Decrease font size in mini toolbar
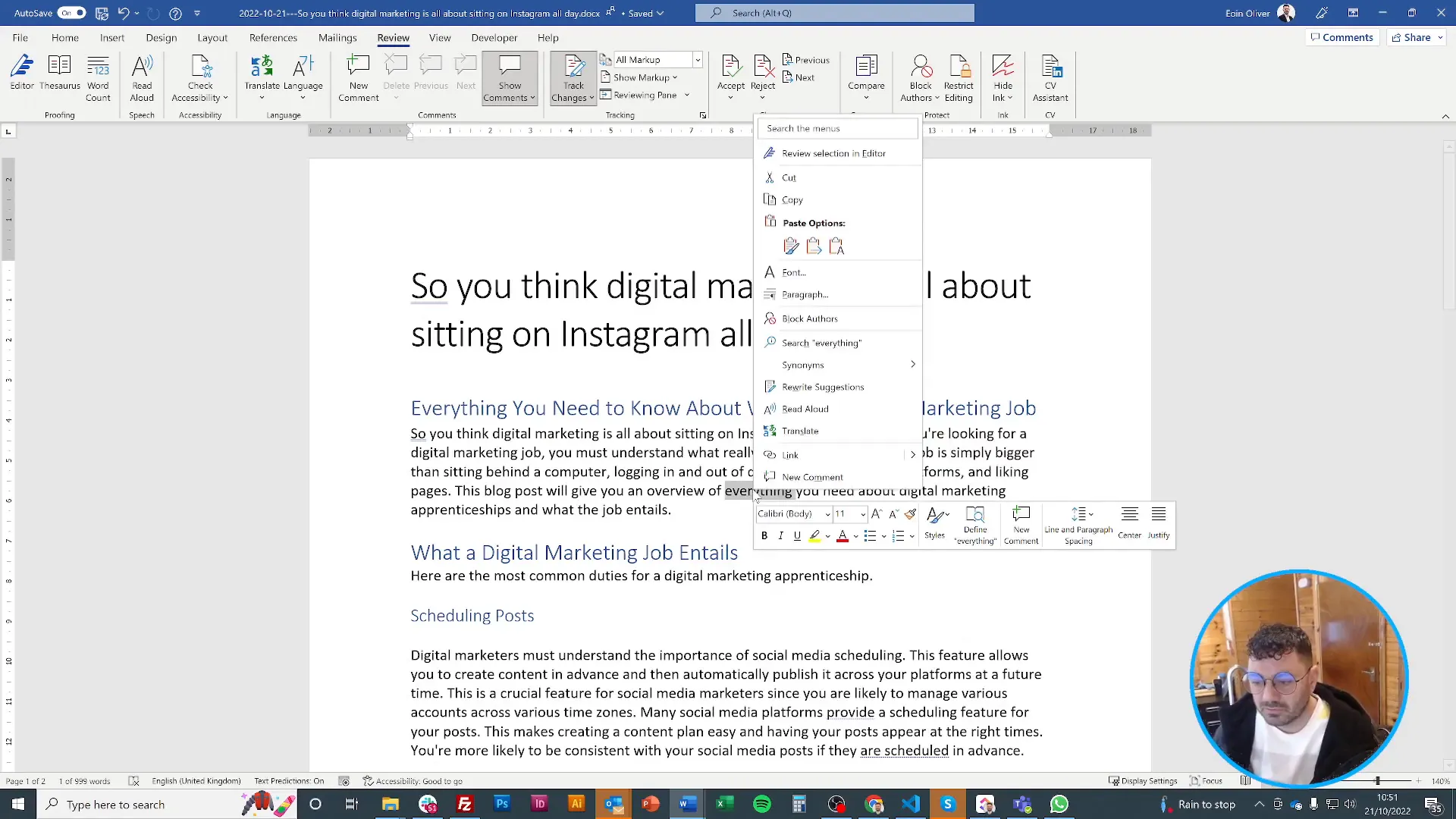The image size is (1456, 819). pos(893,514)
